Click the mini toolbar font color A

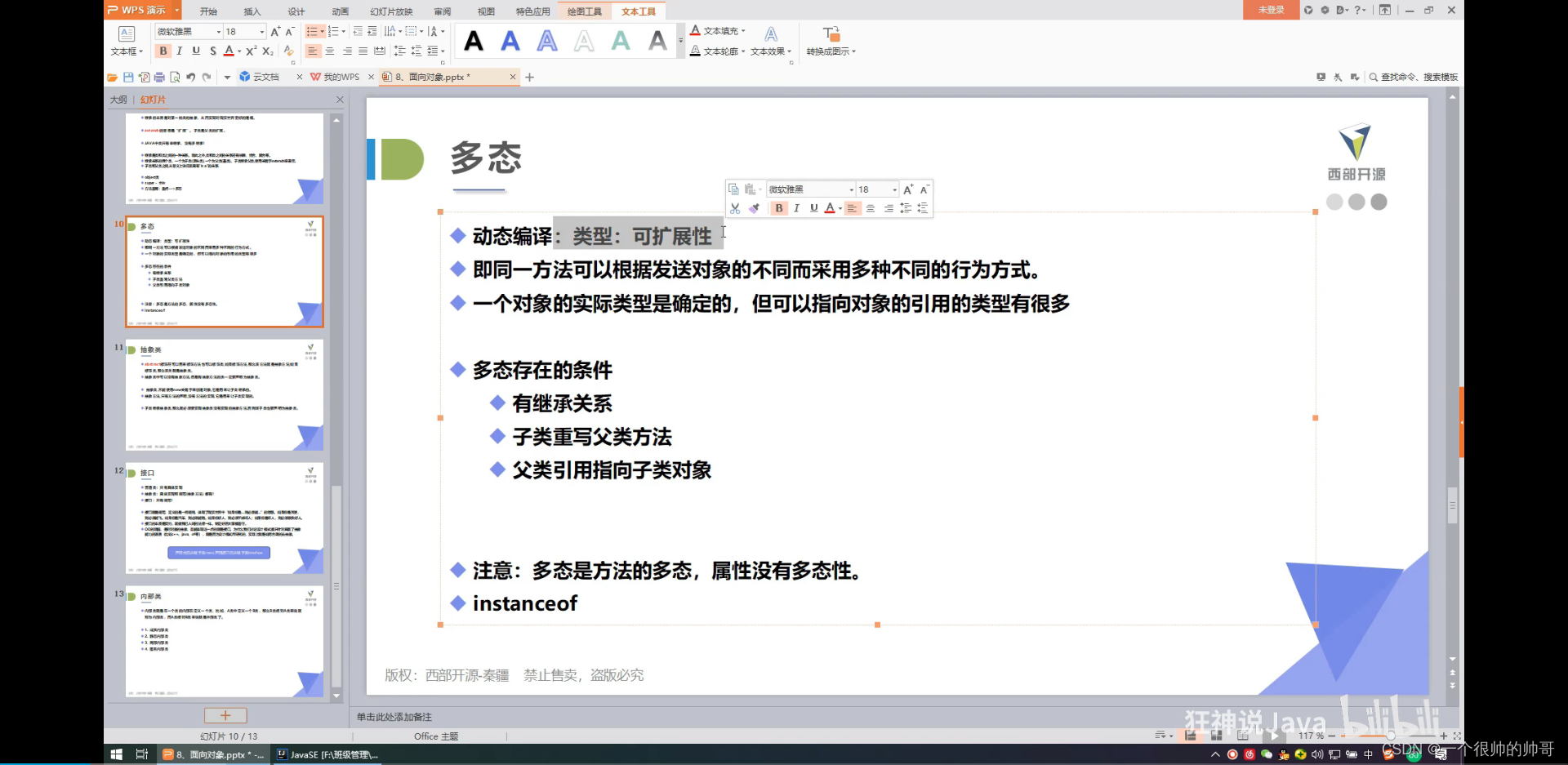tap(830, 208)
